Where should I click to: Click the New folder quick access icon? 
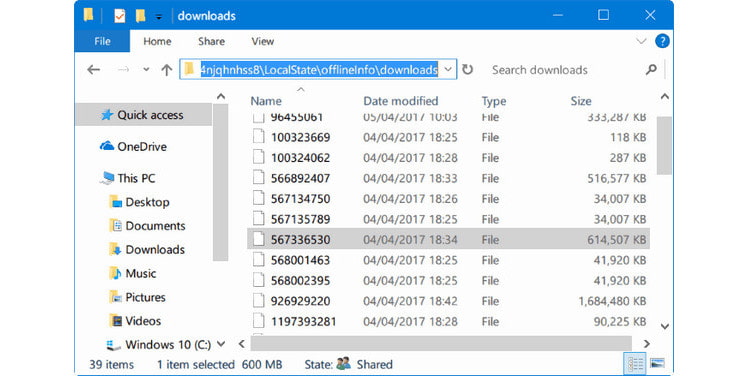click(140, 16)
